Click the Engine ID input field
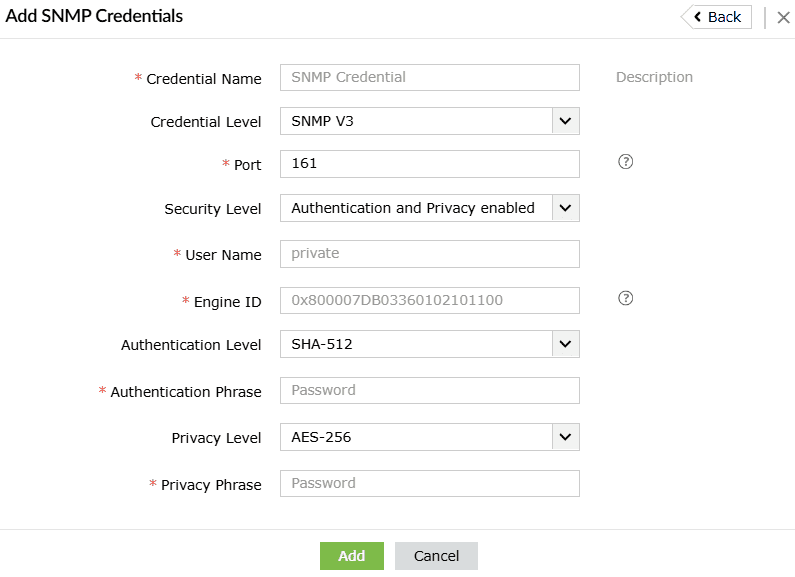The image size is (795, 577). [429, 300]
